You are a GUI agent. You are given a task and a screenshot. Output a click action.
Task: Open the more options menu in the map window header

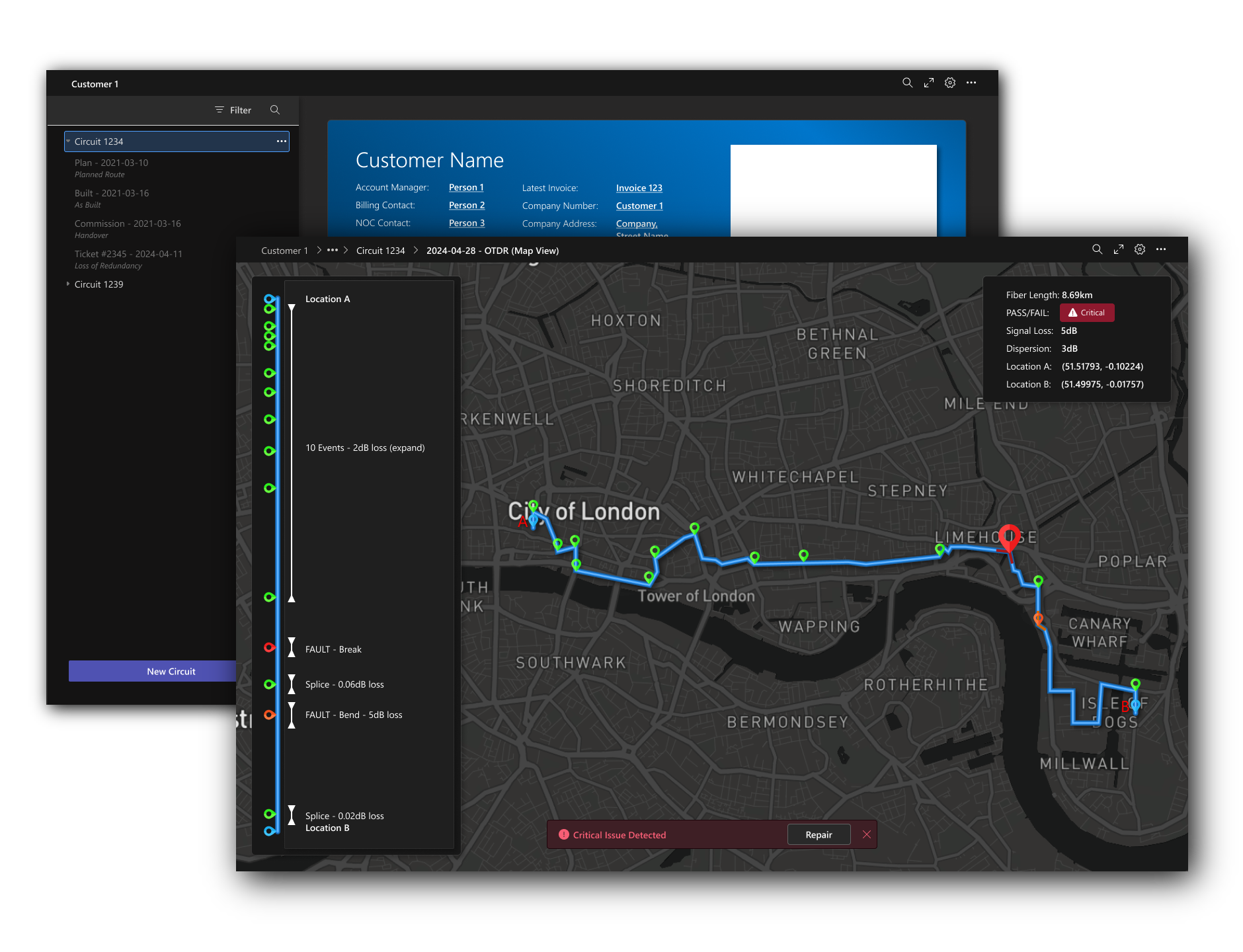(x=1161, y=249)
